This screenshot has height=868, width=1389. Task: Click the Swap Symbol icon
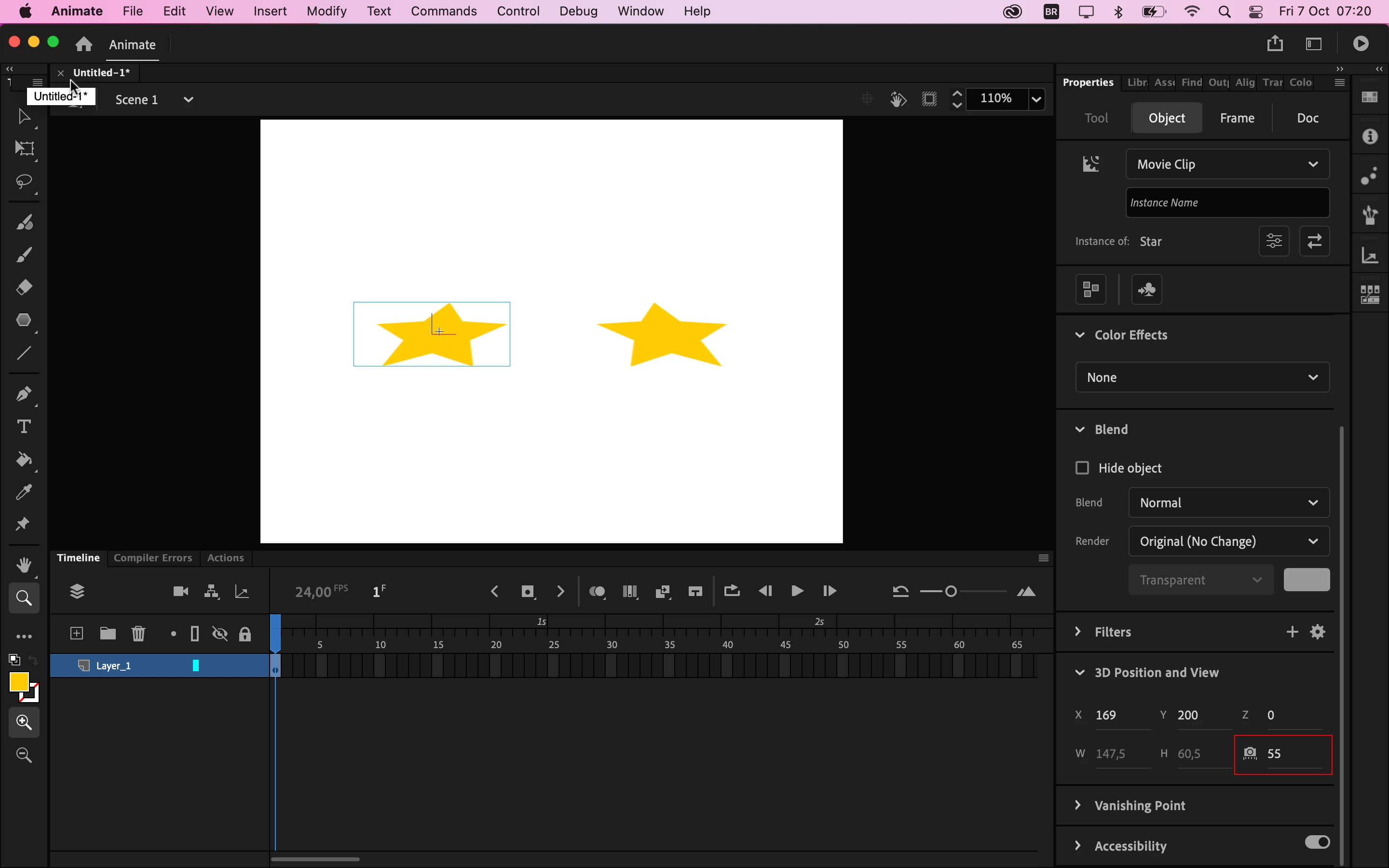point(1315,242)
